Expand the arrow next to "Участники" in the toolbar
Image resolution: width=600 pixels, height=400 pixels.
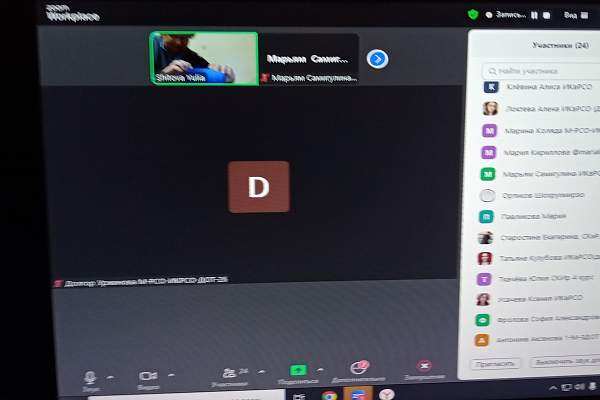pos(262,372)
